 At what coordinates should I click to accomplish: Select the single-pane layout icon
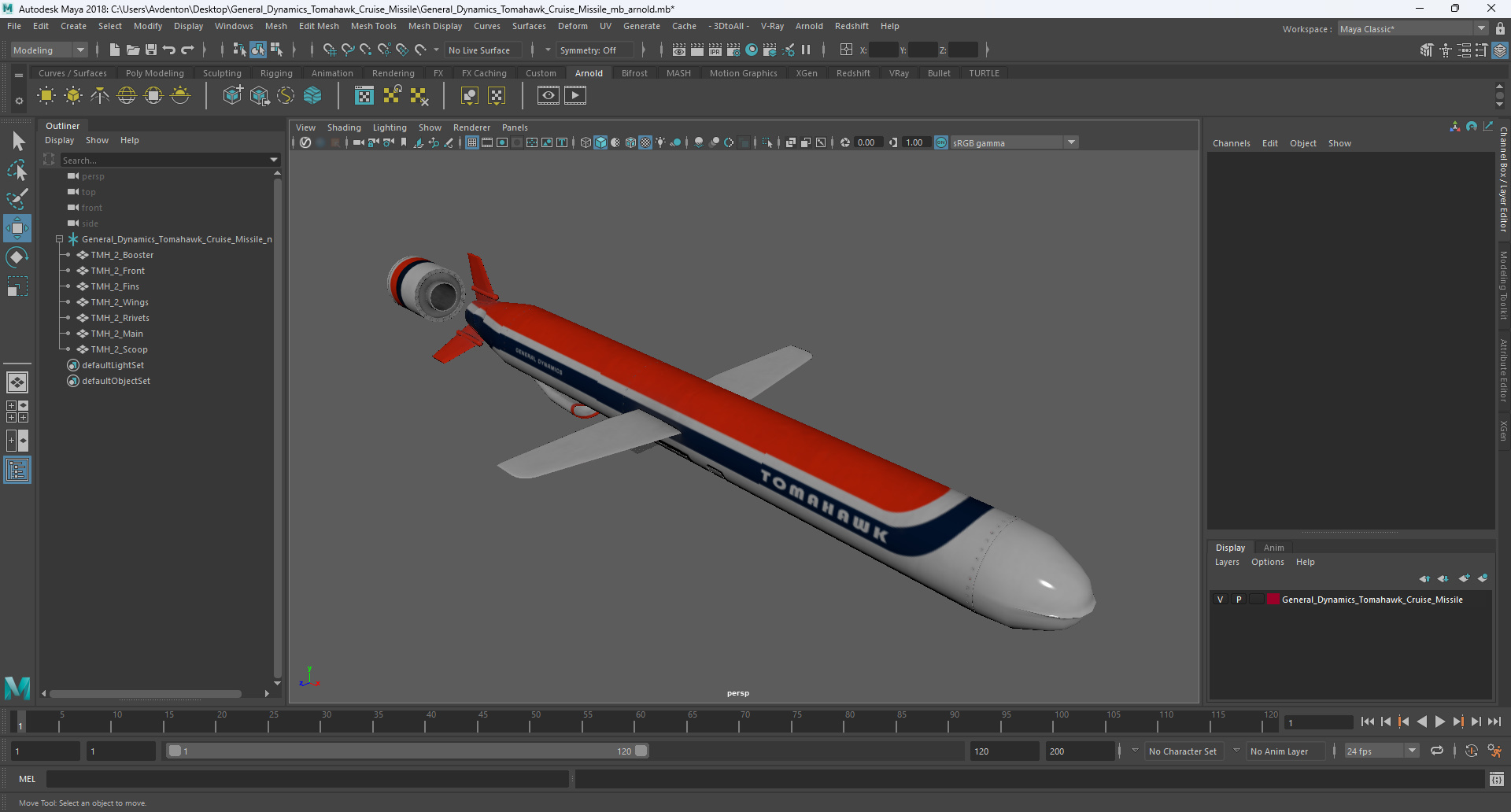point(17,382)
